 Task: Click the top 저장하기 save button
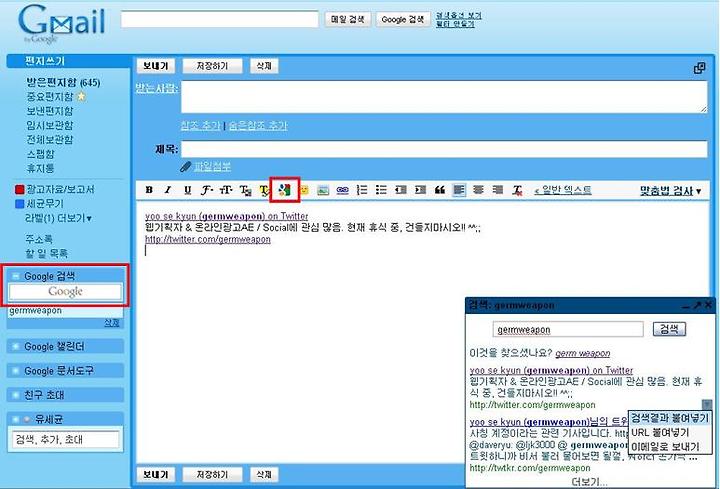click(x=212, y=66)
